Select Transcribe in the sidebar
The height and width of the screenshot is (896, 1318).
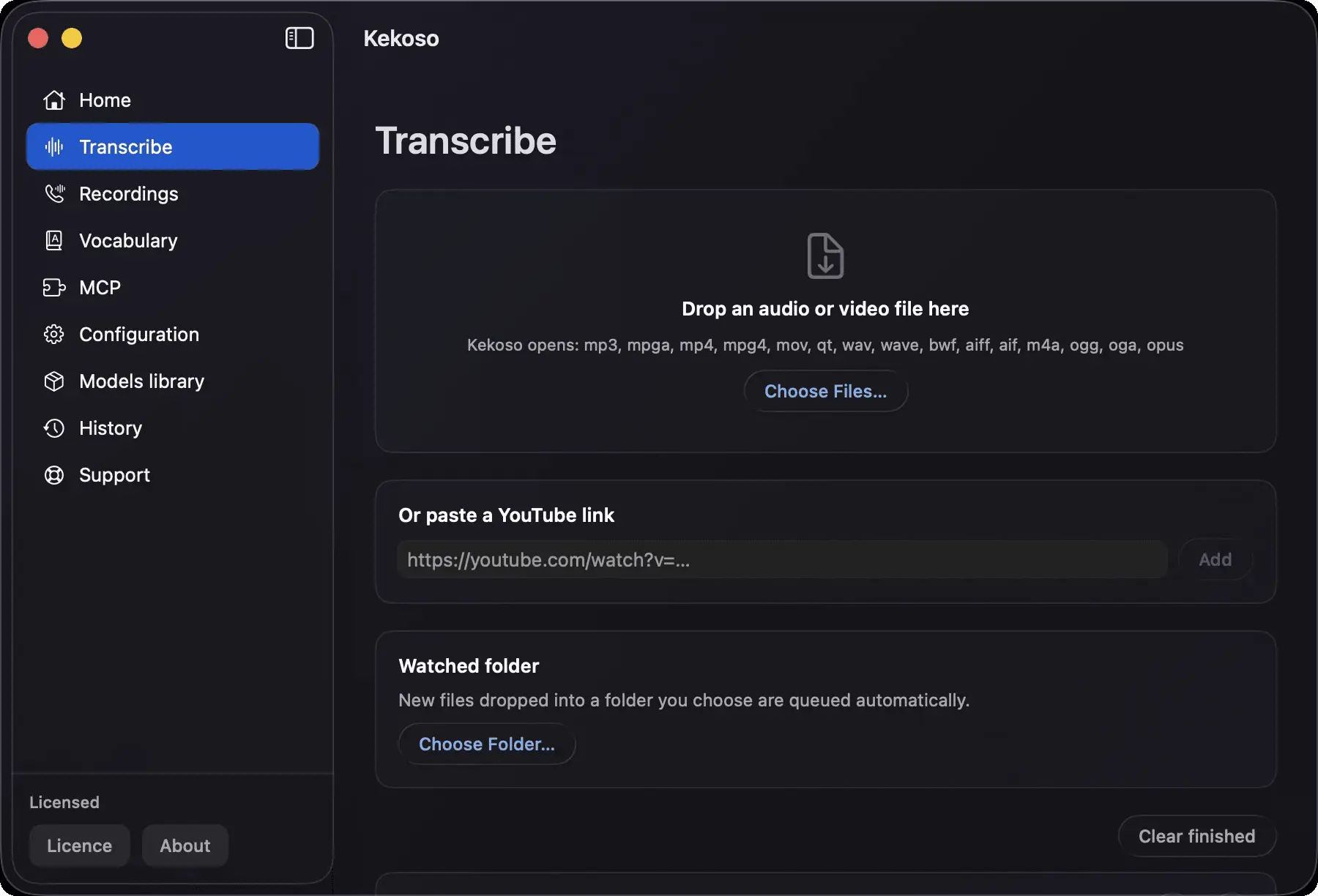tap(173, 147)
